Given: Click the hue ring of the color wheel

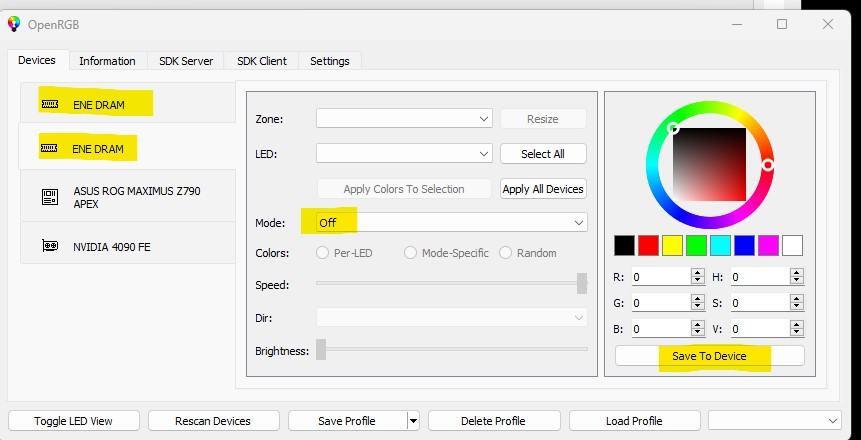Looking at the screenshot, I should tap(709, 105).
